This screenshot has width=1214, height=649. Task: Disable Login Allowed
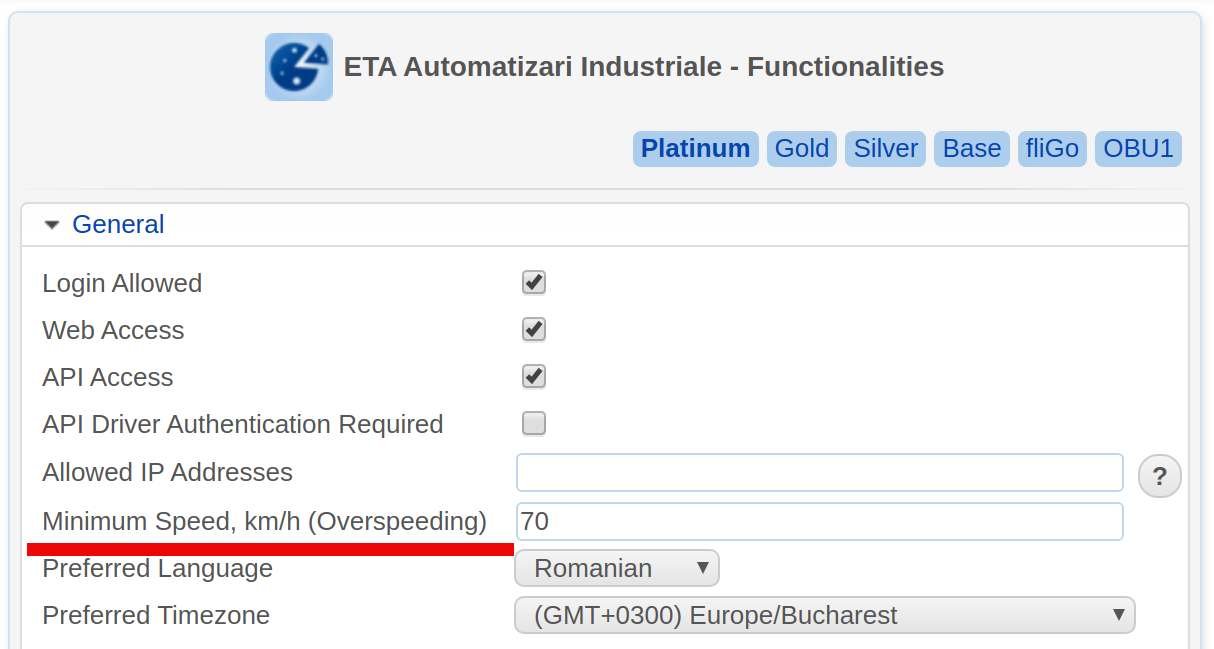tap(533, 282)
